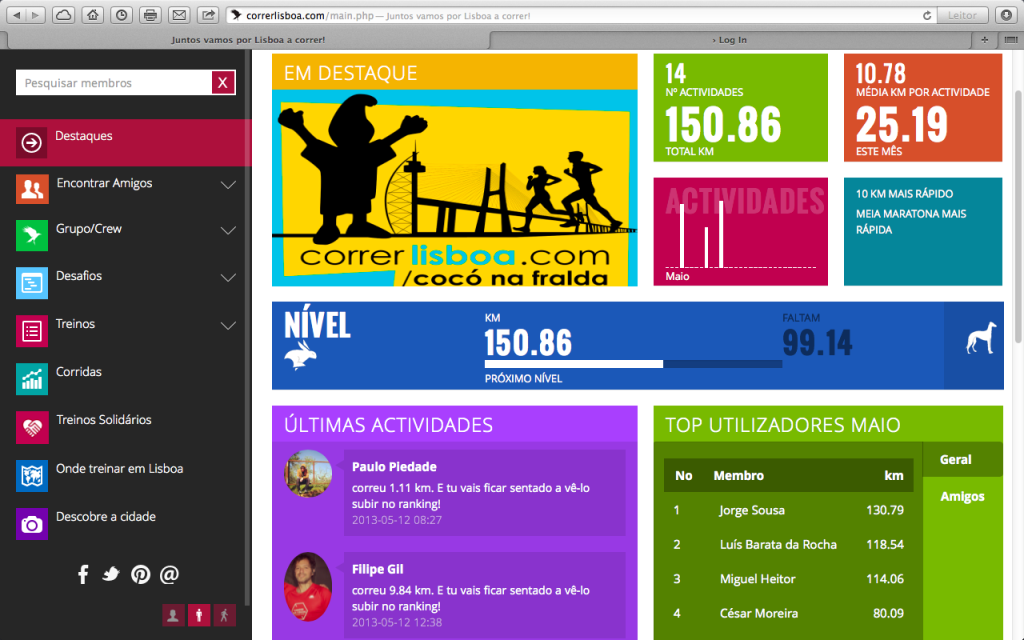The image size is (1024, 640).
Task: Expand the Grupo/Crew submenu chevron
Action: [x=228, y=231]
